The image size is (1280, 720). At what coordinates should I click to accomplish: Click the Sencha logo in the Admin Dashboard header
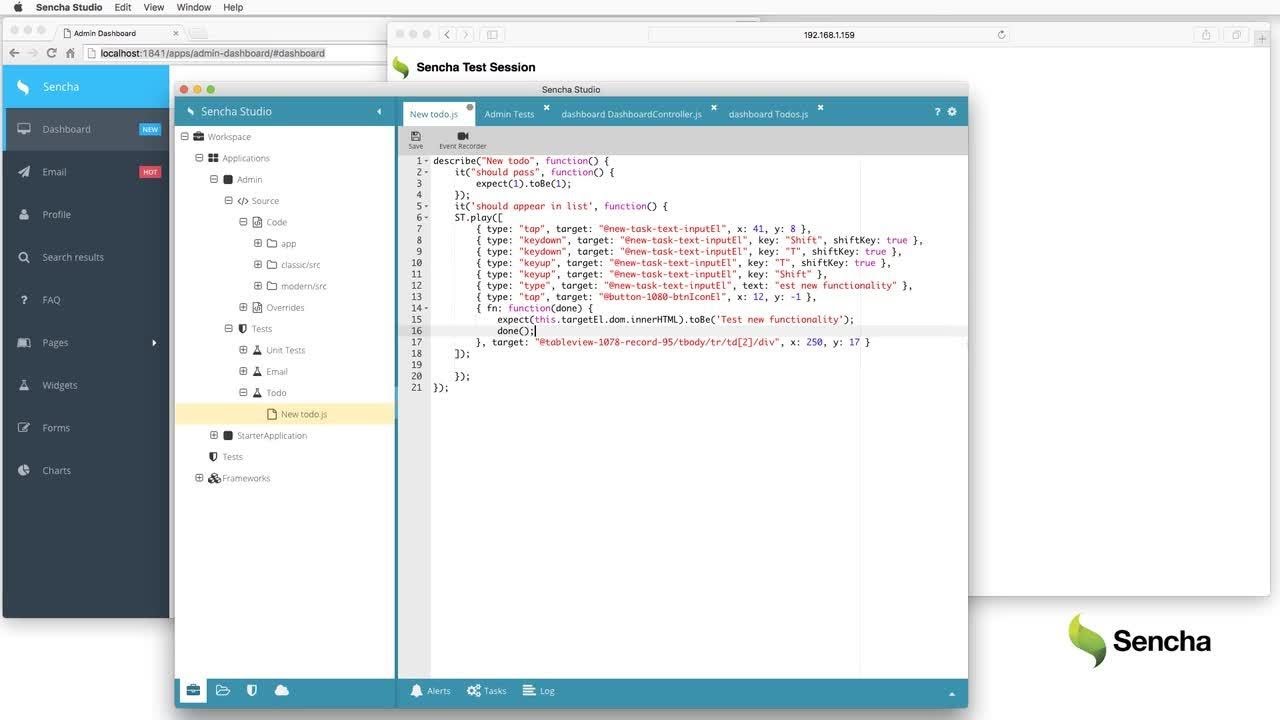tap(24, 87)
